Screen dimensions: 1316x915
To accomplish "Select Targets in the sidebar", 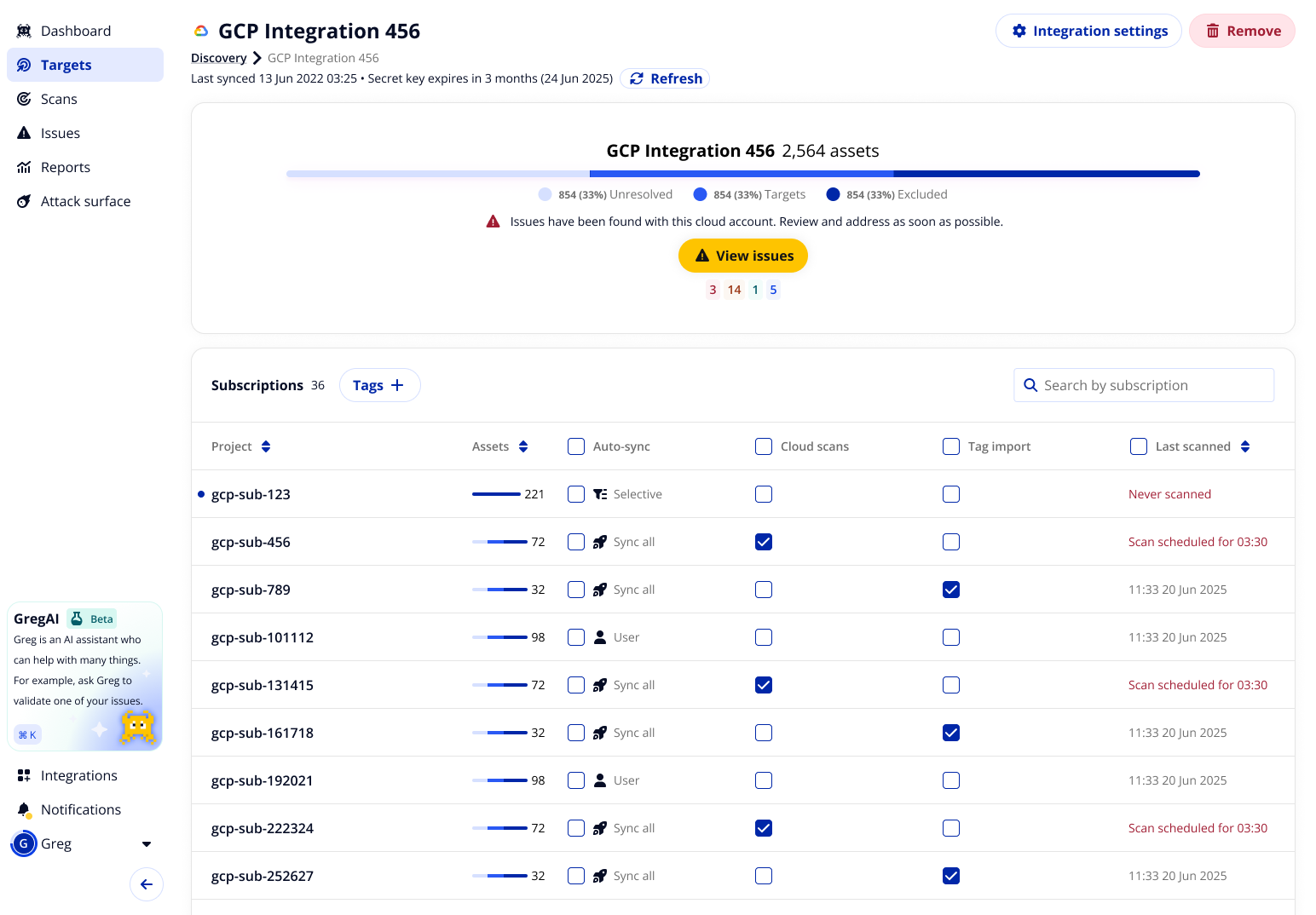I will (x=66, y=65).
